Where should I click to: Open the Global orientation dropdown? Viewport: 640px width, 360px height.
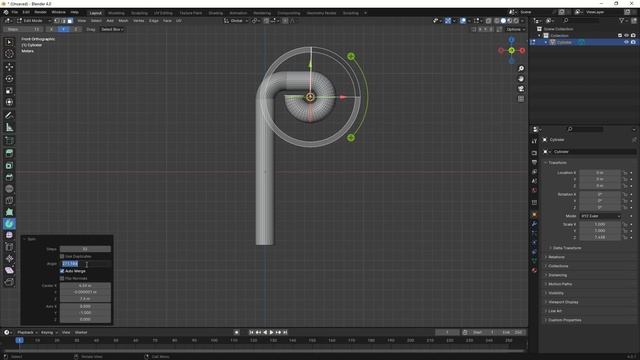(x=236, y=21)
